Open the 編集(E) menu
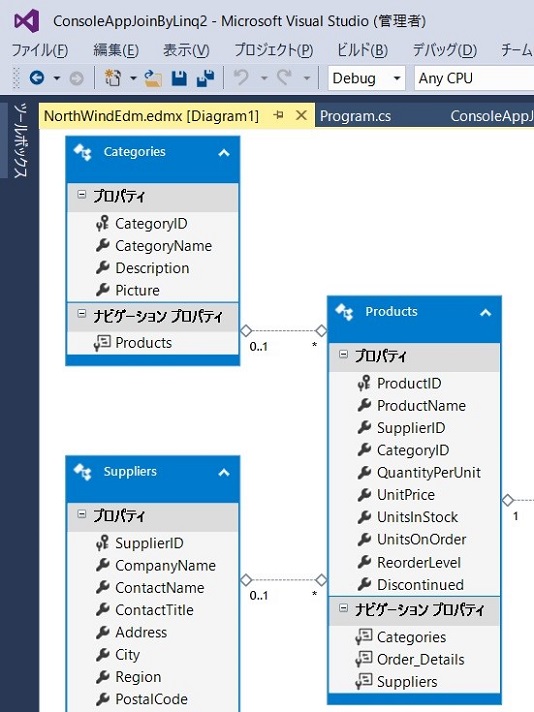 (x=116, y=49)
